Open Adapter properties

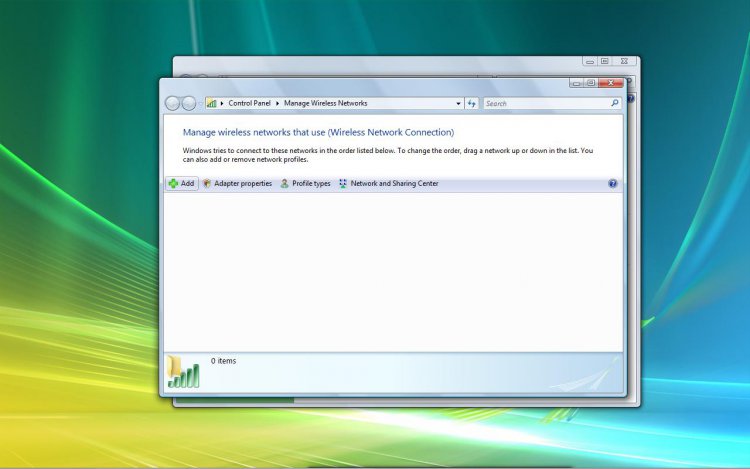(237, 184)
